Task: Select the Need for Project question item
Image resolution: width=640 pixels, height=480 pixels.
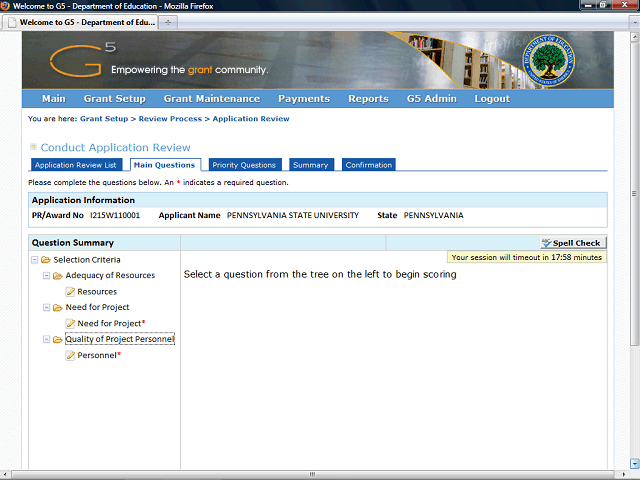Action: point(109,324)
